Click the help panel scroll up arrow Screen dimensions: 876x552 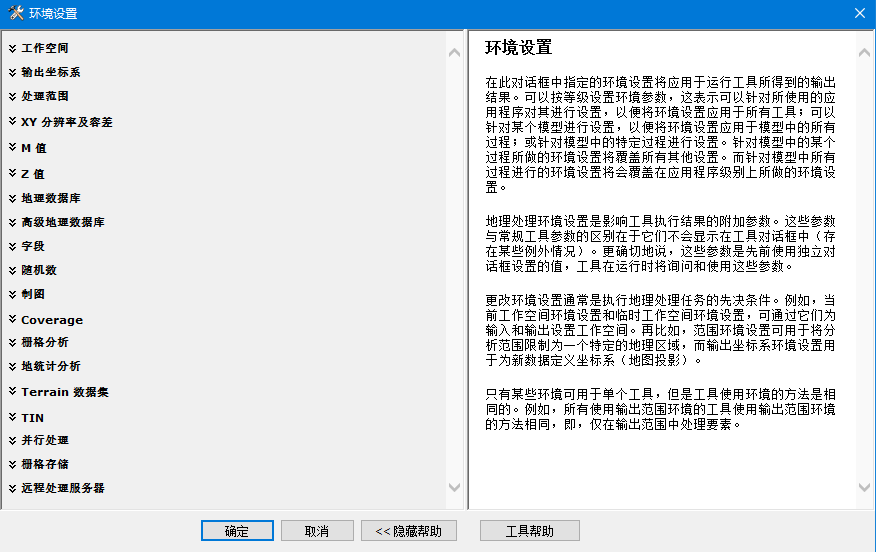(864, 53)
